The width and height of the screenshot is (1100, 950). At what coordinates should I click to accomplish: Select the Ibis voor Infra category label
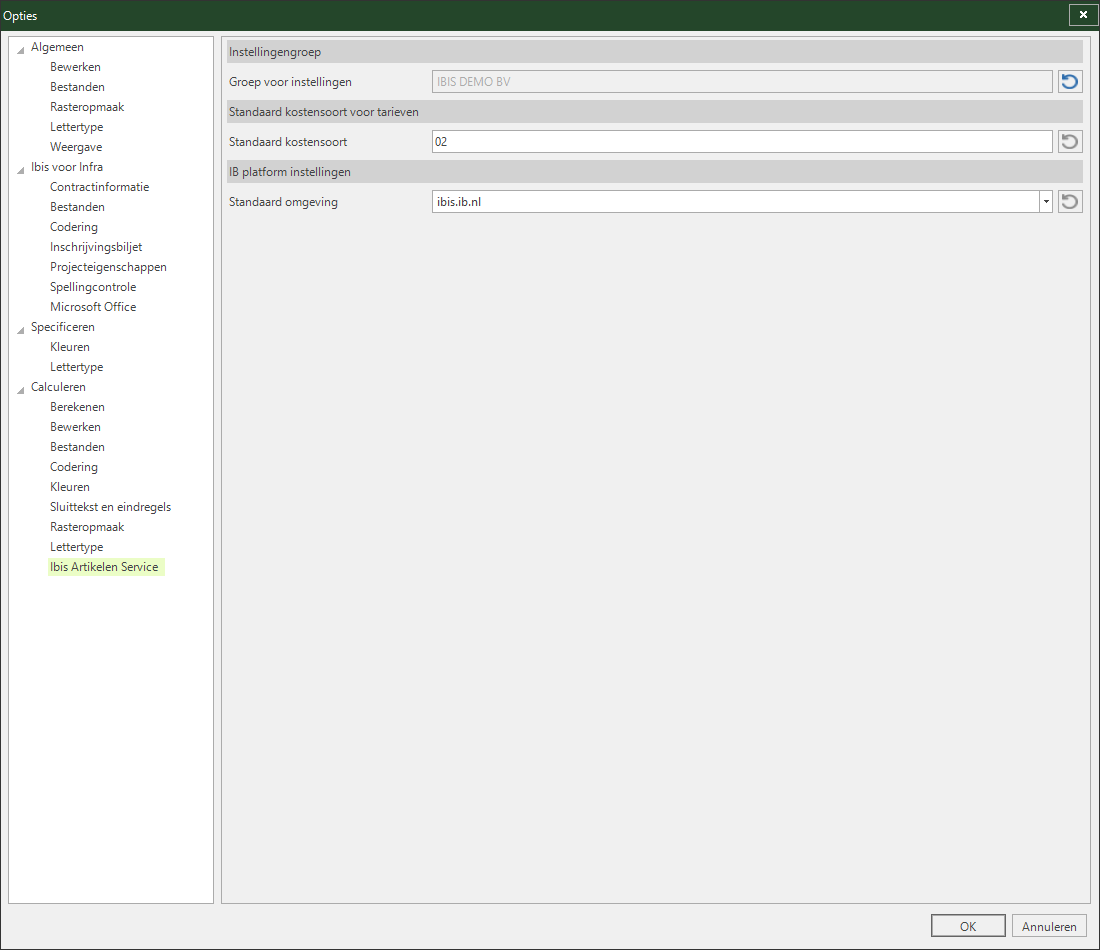[67, 167]
